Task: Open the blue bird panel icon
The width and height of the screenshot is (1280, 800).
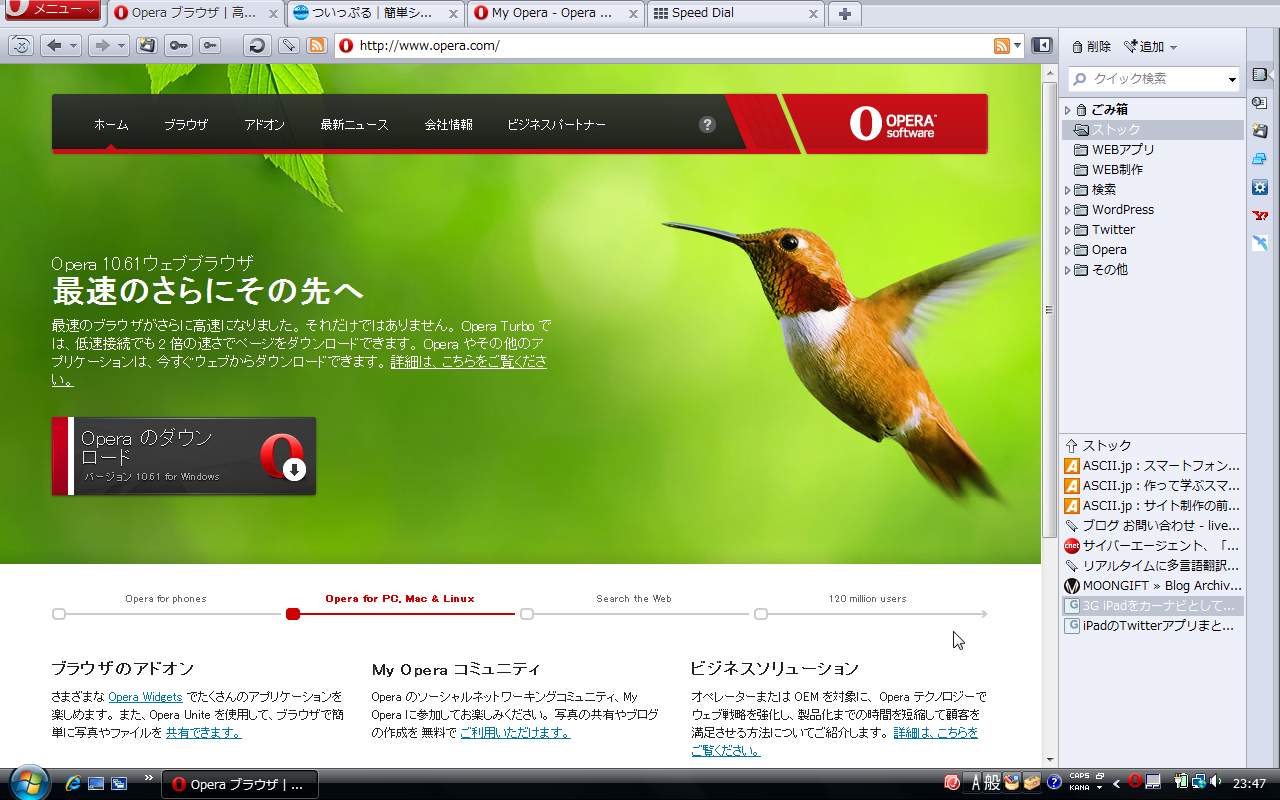Action: 1260,243
